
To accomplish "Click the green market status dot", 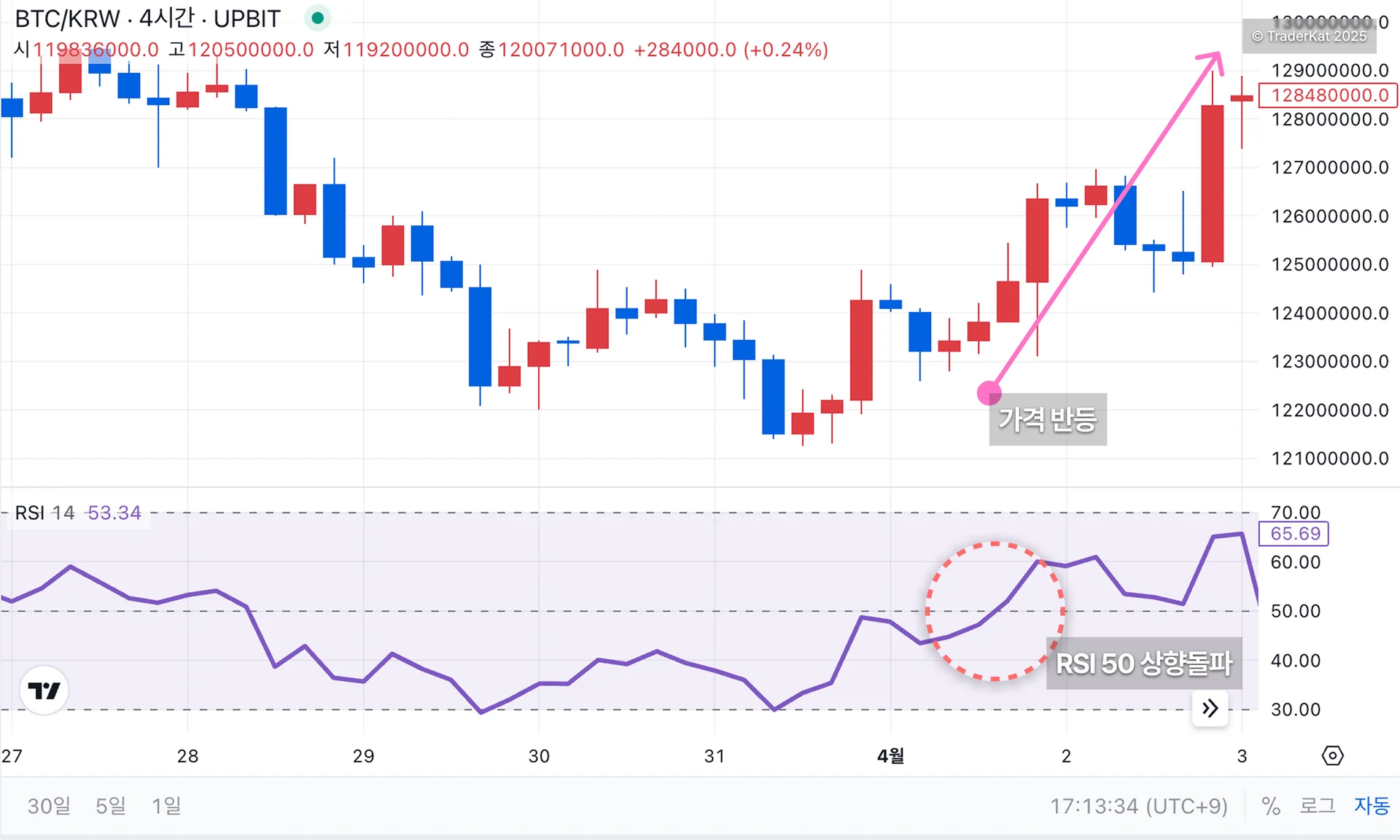I will pyautogui.click(x=317, y=18).
